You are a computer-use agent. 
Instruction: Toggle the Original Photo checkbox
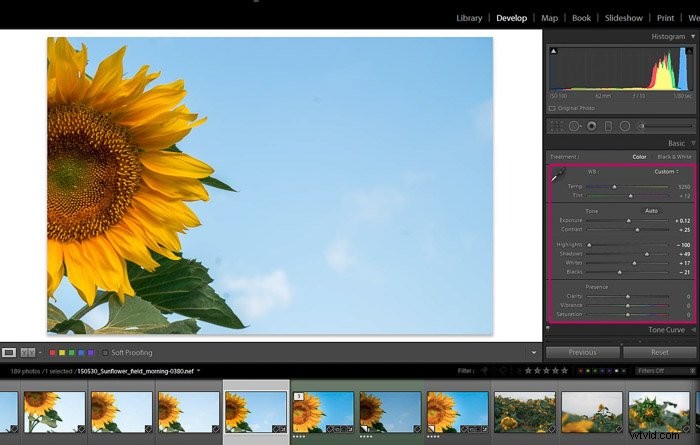point(552,108)
